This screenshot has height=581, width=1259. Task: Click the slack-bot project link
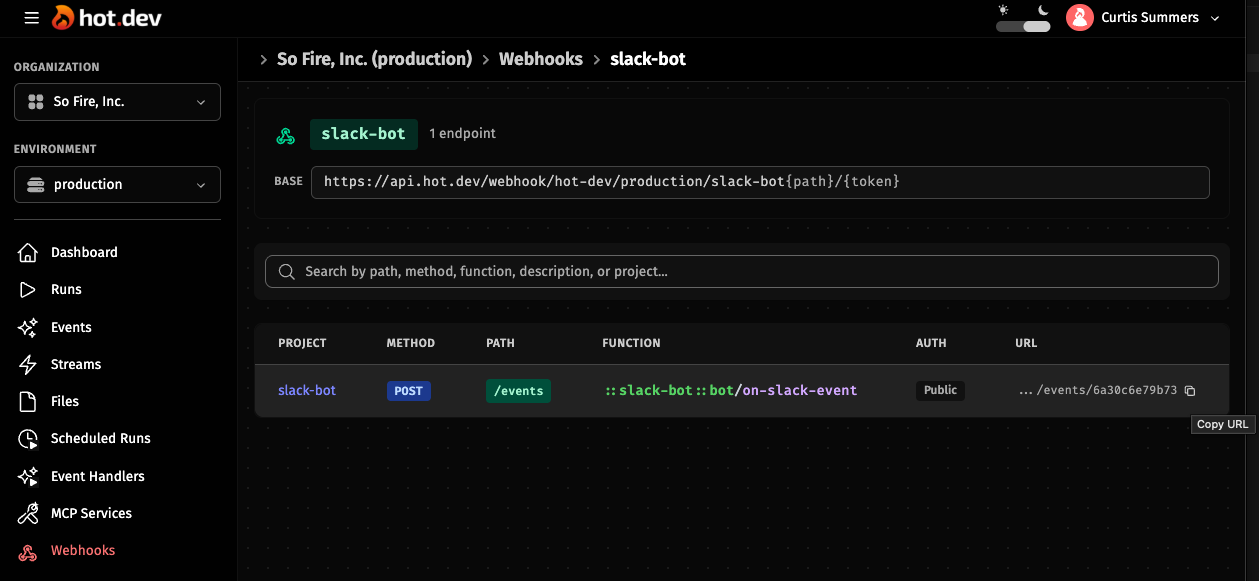coord(306,391)
